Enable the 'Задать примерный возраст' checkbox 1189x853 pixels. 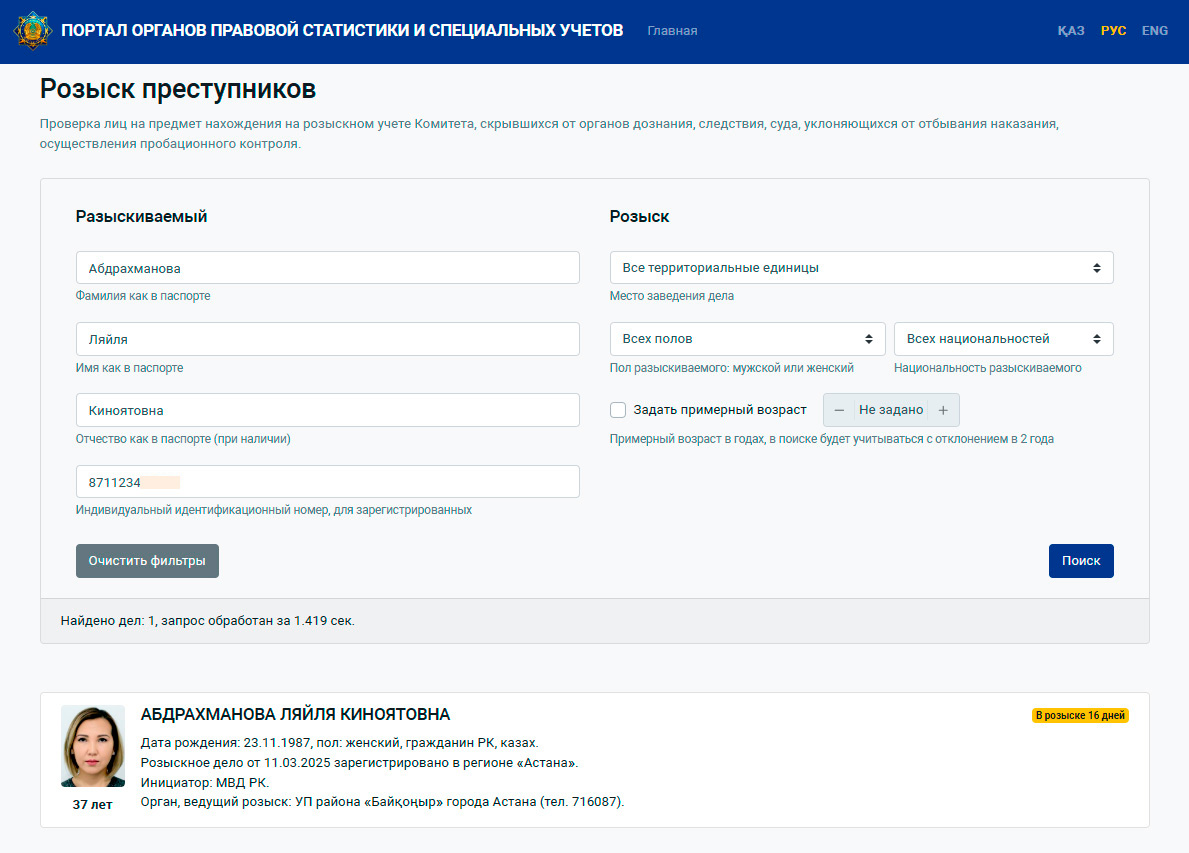point(618,410)
